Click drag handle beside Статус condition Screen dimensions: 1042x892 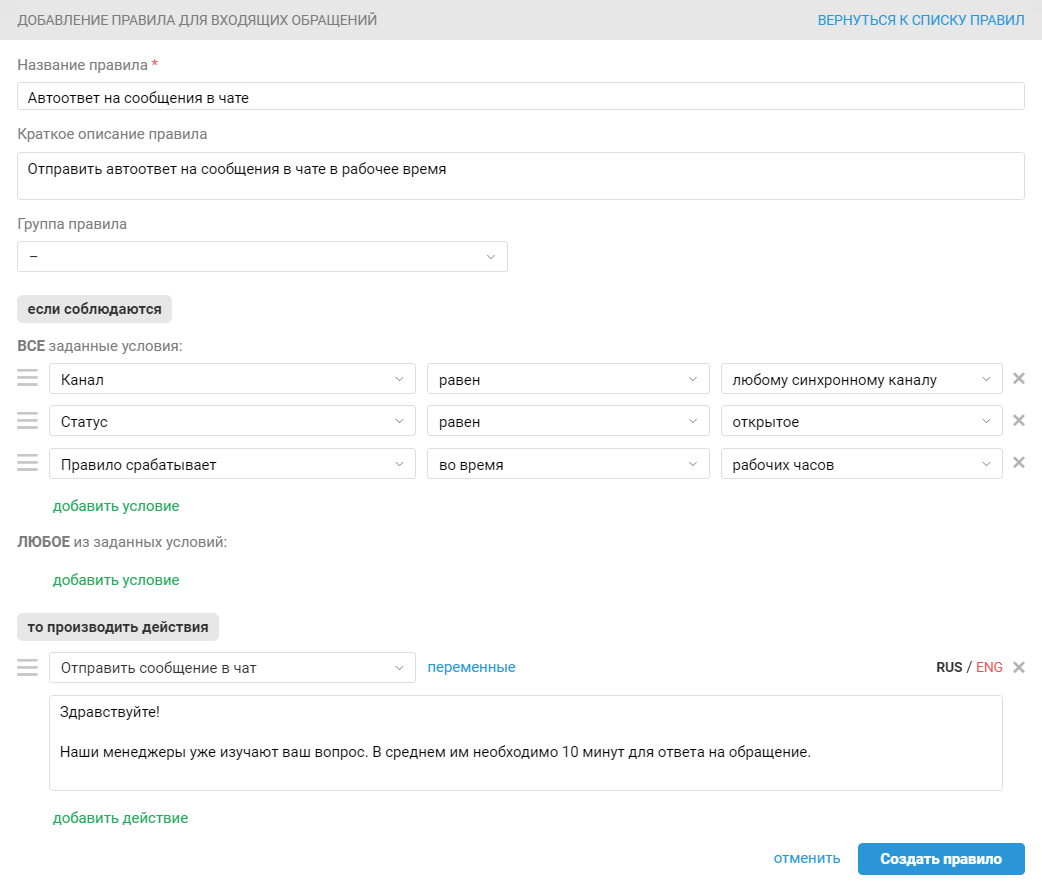point(27,420)
